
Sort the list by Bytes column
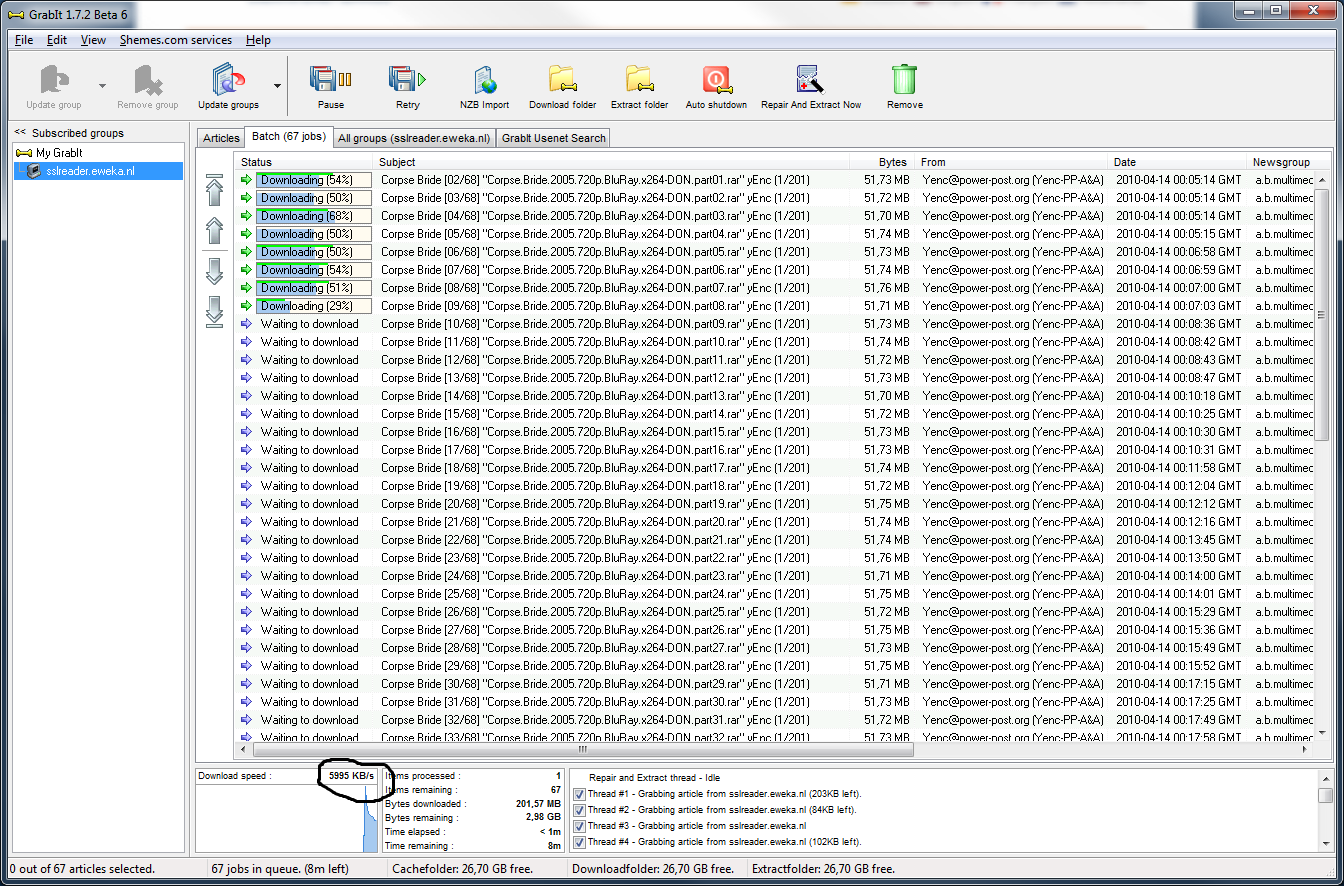pyautogui.click(x=883, y=162)
